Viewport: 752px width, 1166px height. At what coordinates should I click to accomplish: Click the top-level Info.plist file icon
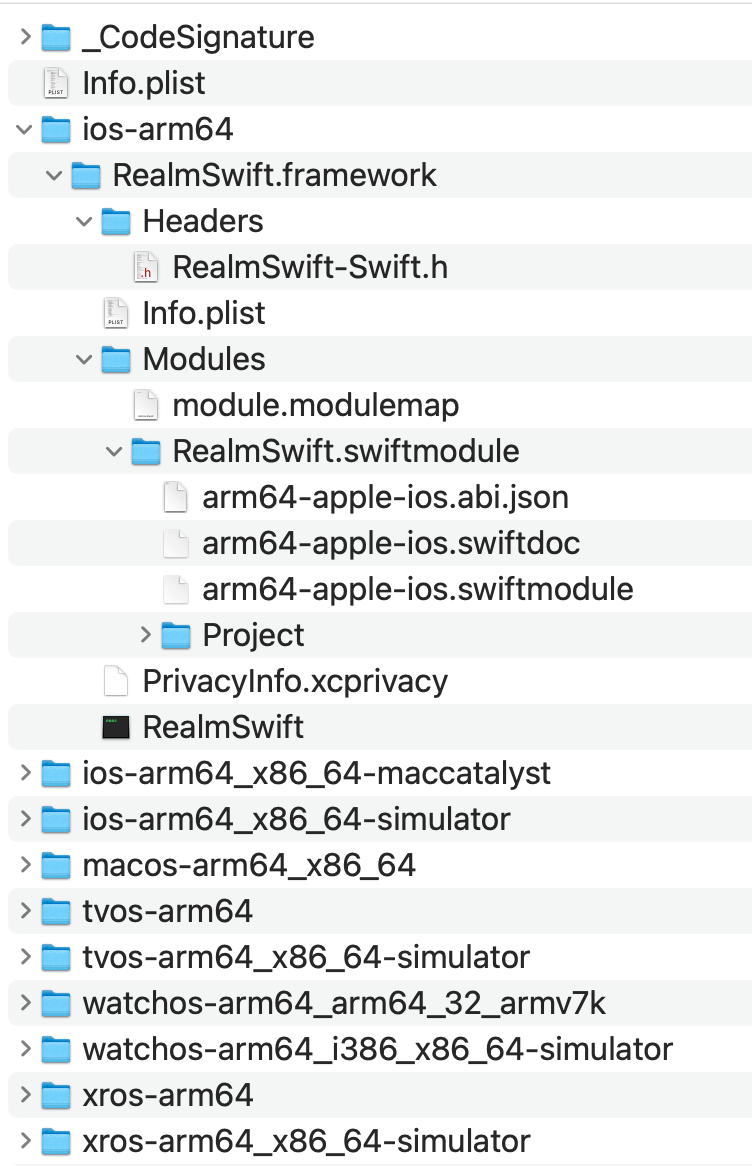point(56,83)
